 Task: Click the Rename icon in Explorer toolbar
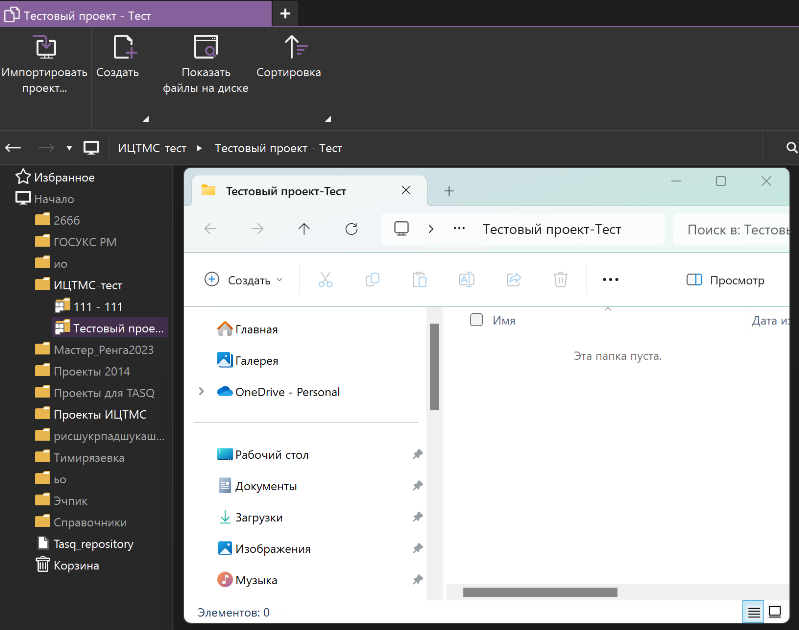[467, 279]
